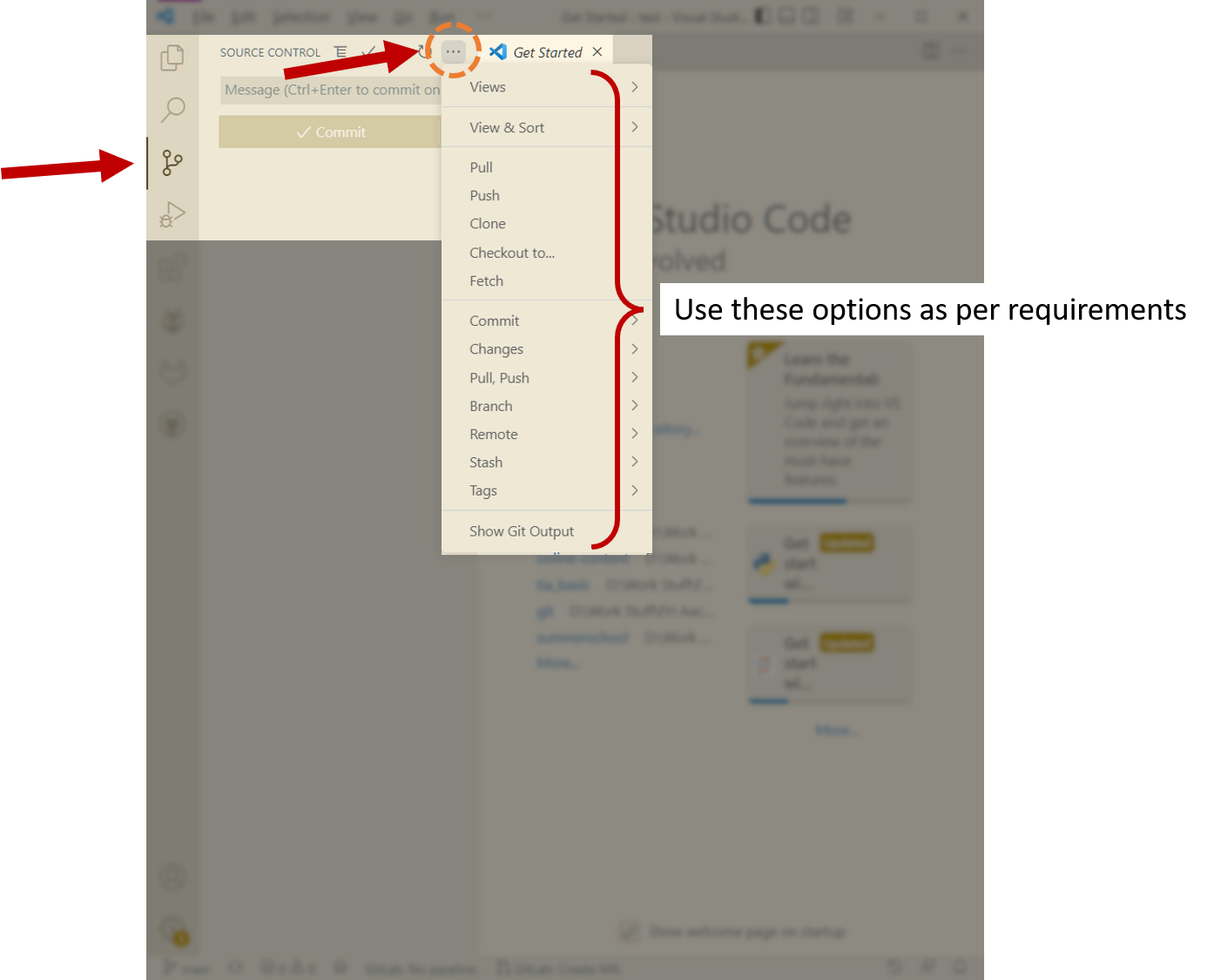This screenshot has height=980, width=1214.
Task: Refresh repositories using the refresh icon
Action: tap(423, 51)
